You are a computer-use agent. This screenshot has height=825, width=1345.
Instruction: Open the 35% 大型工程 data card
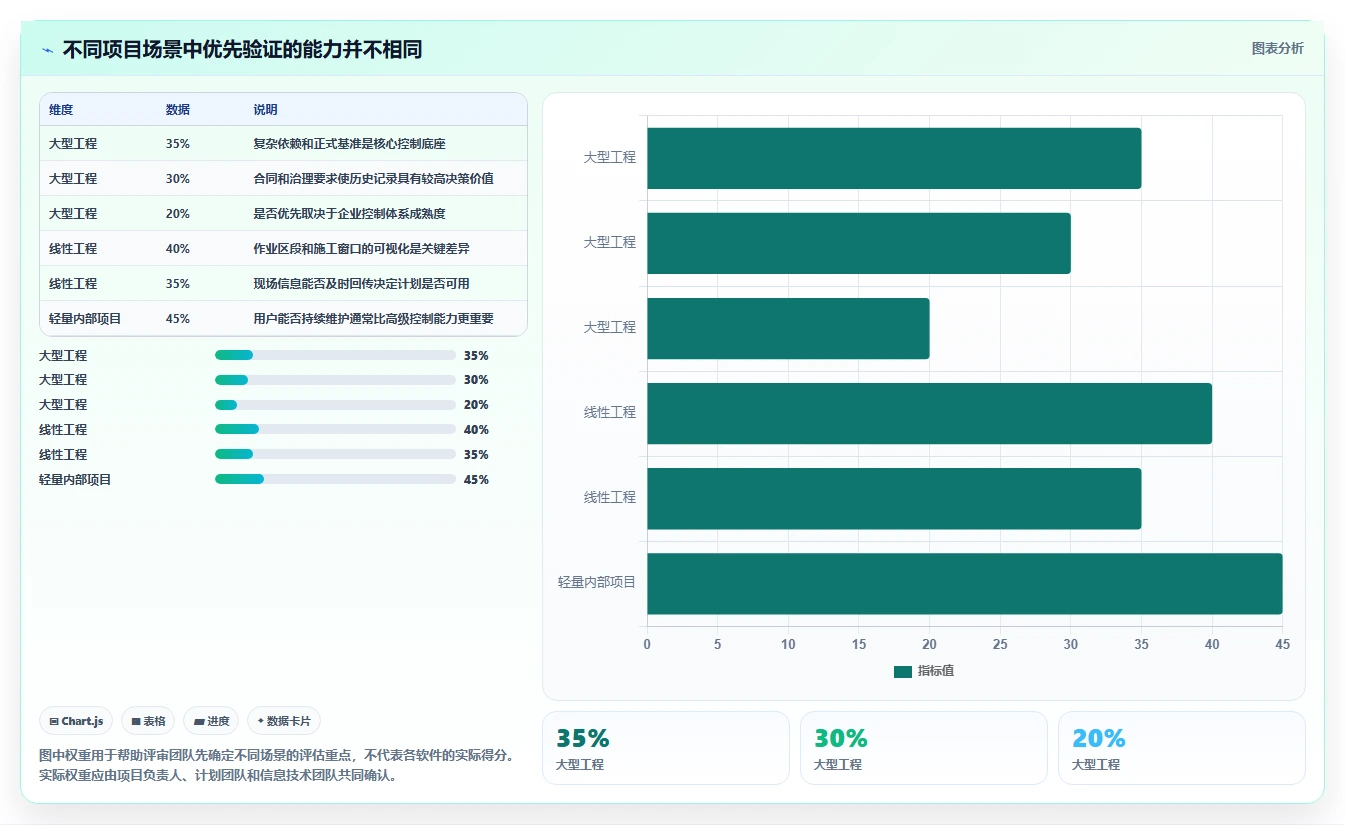[x=666, y=748]
